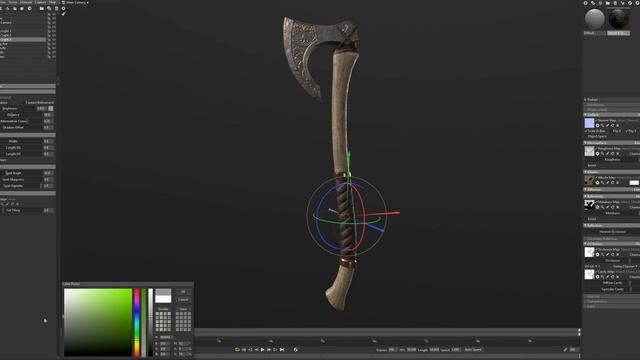Click the pencil icon at timeline right

click(x=565, y=350)
